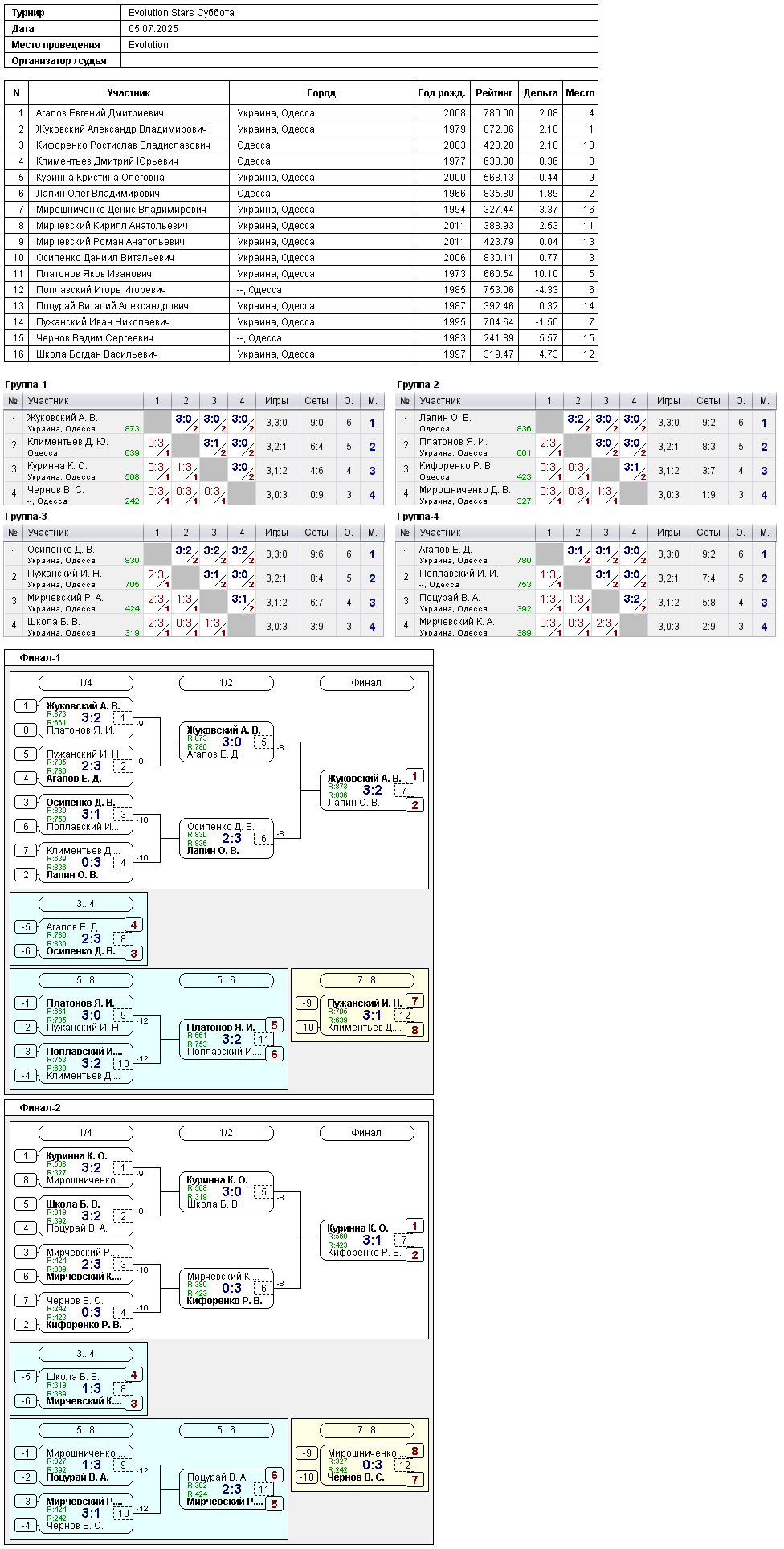Click on Мирчевский Кирилл Анатольевич name

[112, 226]
